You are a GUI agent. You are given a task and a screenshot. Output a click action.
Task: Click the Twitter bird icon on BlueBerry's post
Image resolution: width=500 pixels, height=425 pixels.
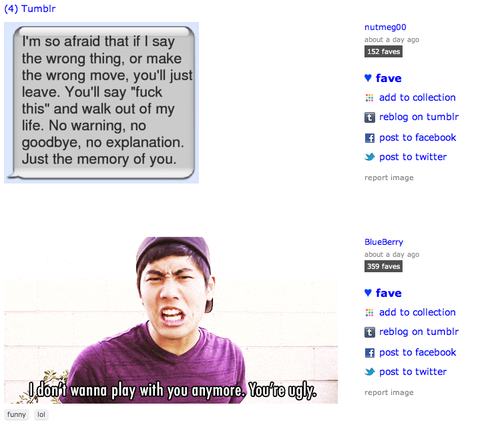pos(370,372)
